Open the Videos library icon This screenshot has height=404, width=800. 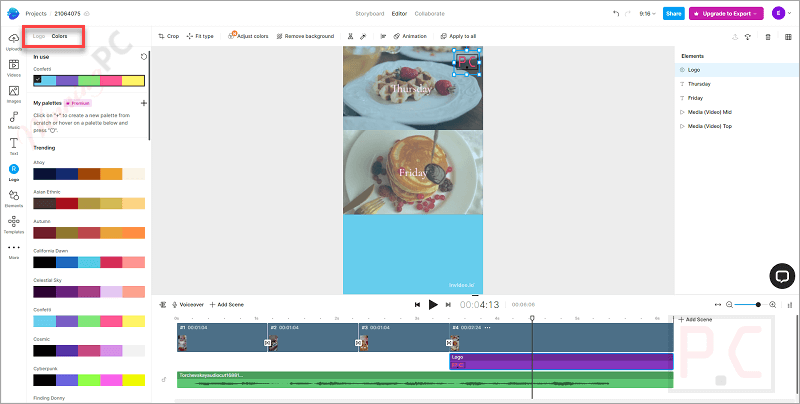point(14,67)
